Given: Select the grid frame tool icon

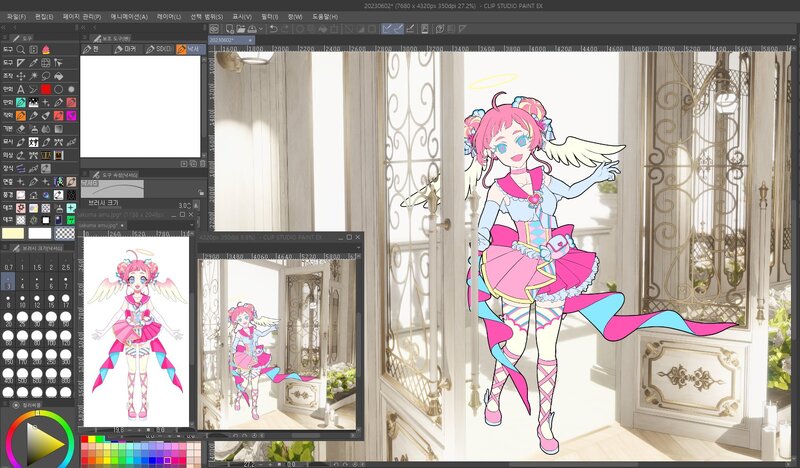Looking at the screenshot, I should tap(46, 63).
